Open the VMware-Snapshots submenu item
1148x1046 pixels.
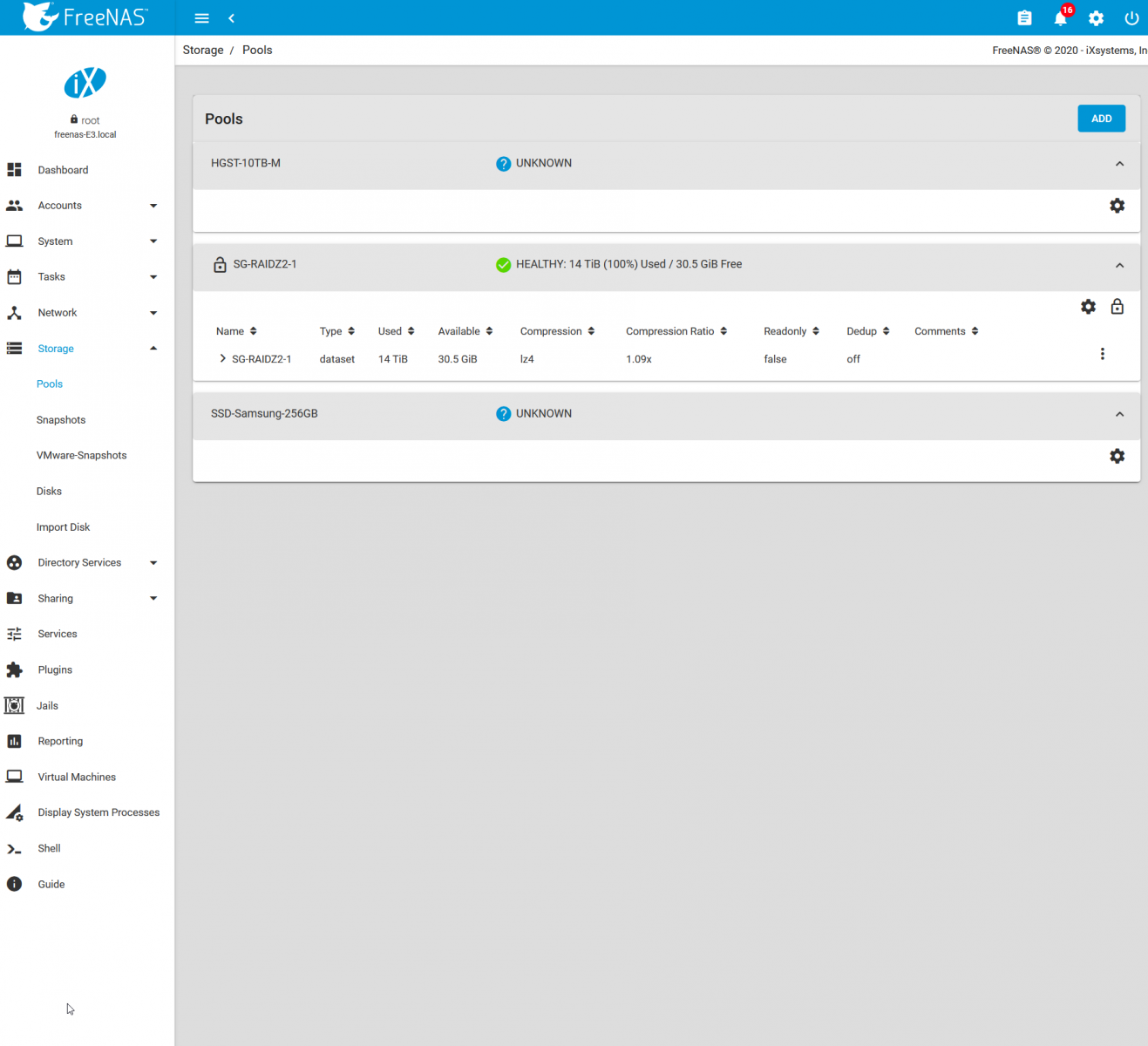tap(82, 455)
